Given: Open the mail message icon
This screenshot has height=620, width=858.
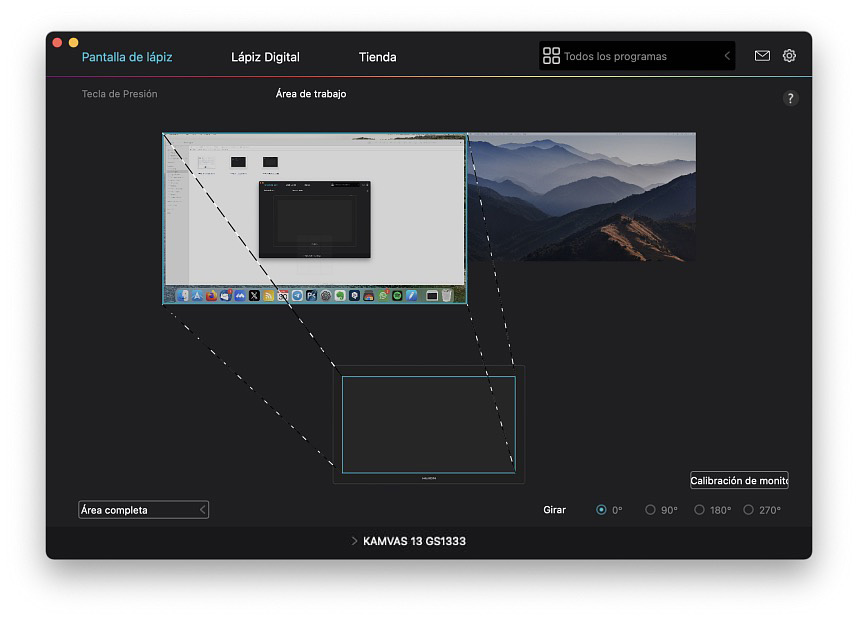Looking at the screenshot, I should [x=762, y=56].
